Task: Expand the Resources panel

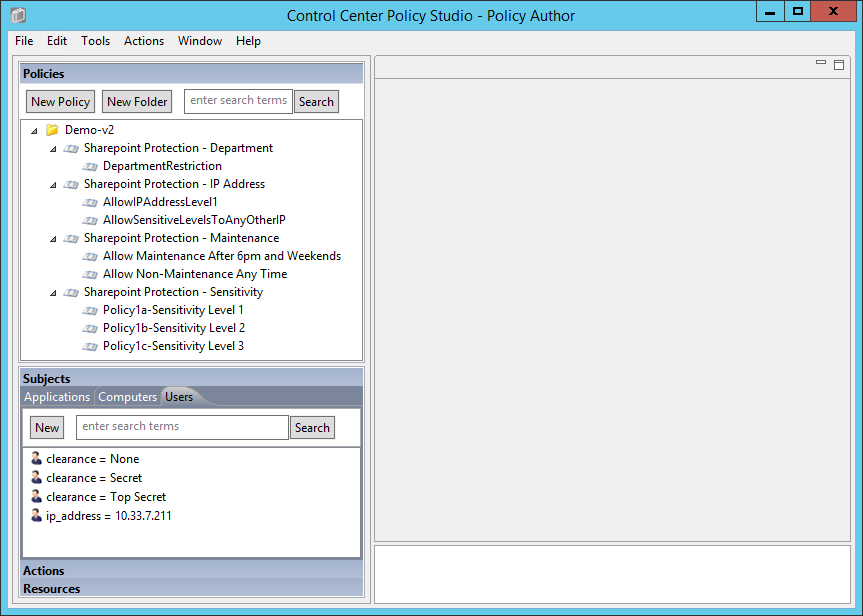Action: [x=192, y=588]
